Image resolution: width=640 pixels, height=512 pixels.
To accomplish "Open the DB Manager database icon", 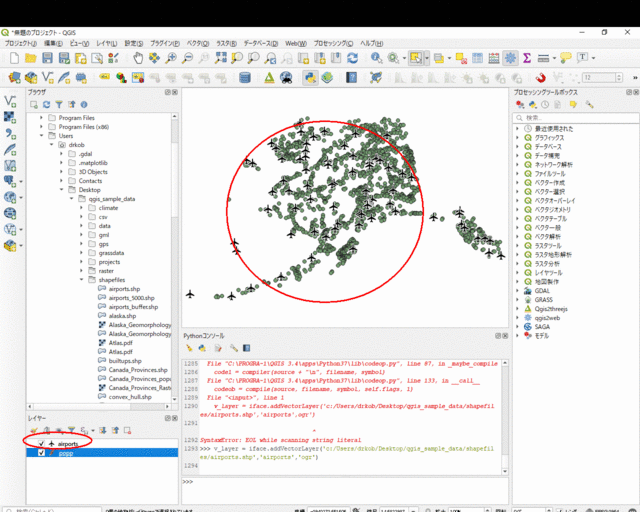I will 245,78.
